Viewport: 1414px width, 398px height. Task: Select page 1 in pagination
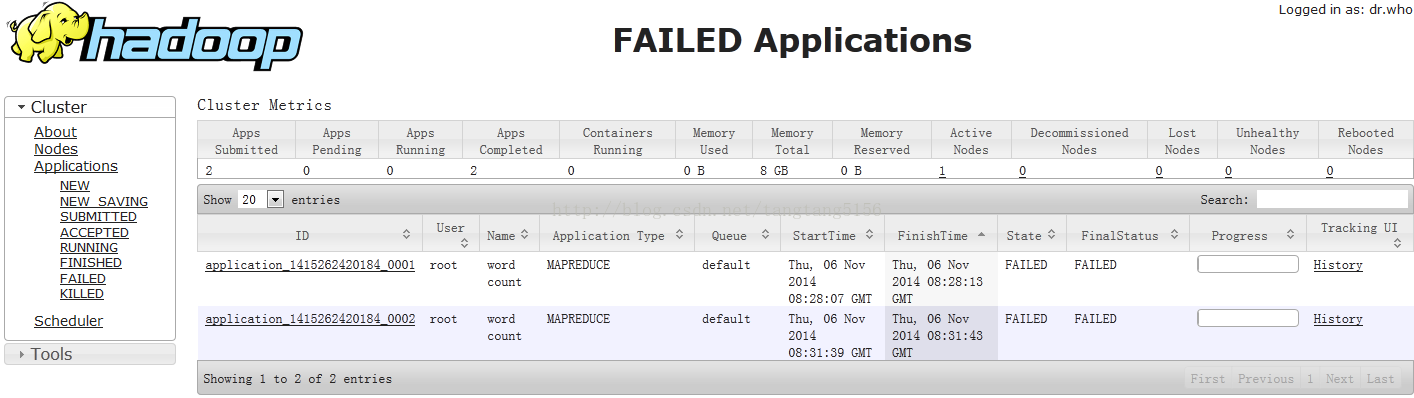point(1310,379)
